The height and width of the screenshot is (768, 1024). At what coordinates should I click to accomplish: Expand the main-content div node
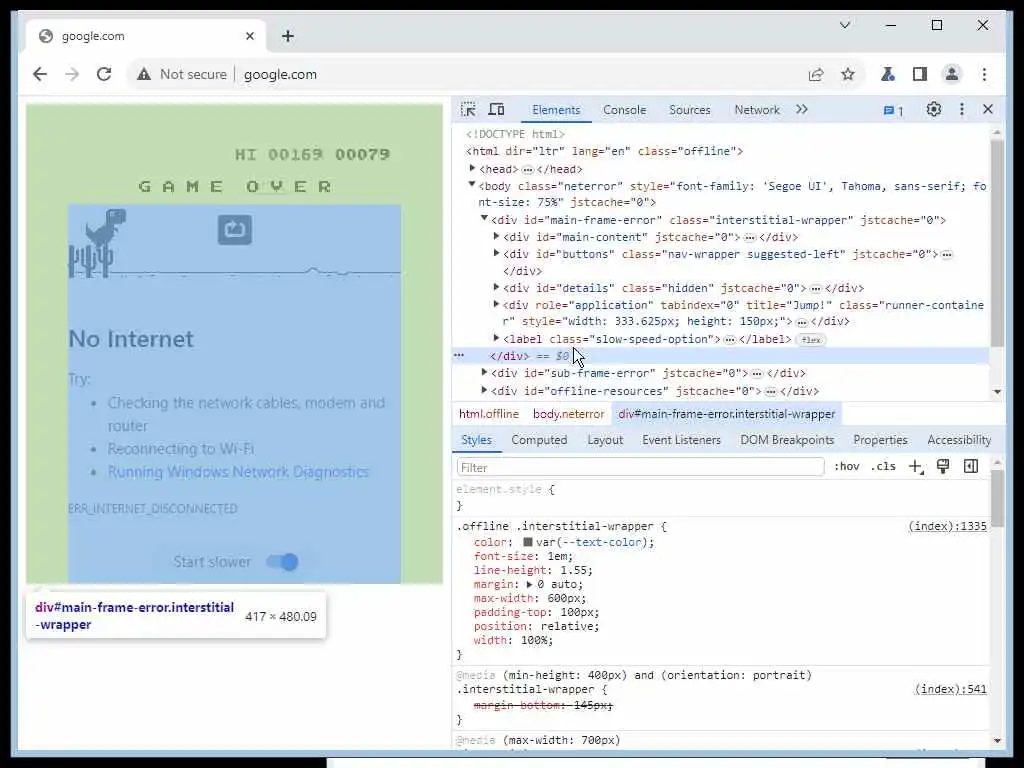coord(496,236)
